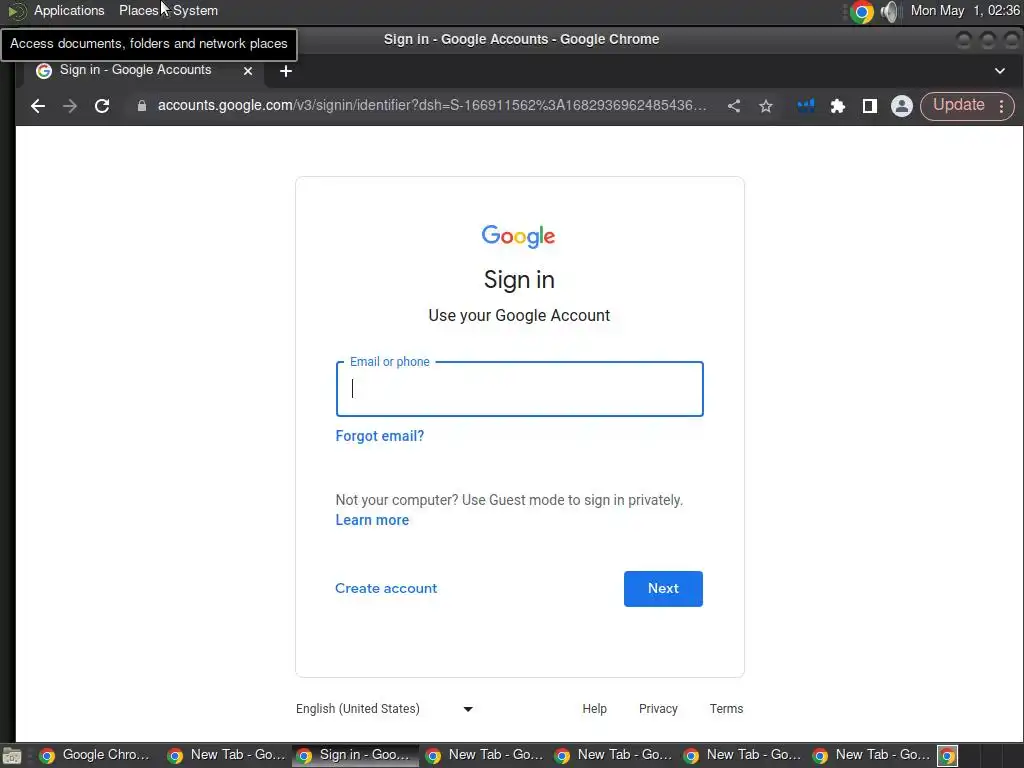Click the address bar URL
1024x768 pixels.
(x=432, y=105)
